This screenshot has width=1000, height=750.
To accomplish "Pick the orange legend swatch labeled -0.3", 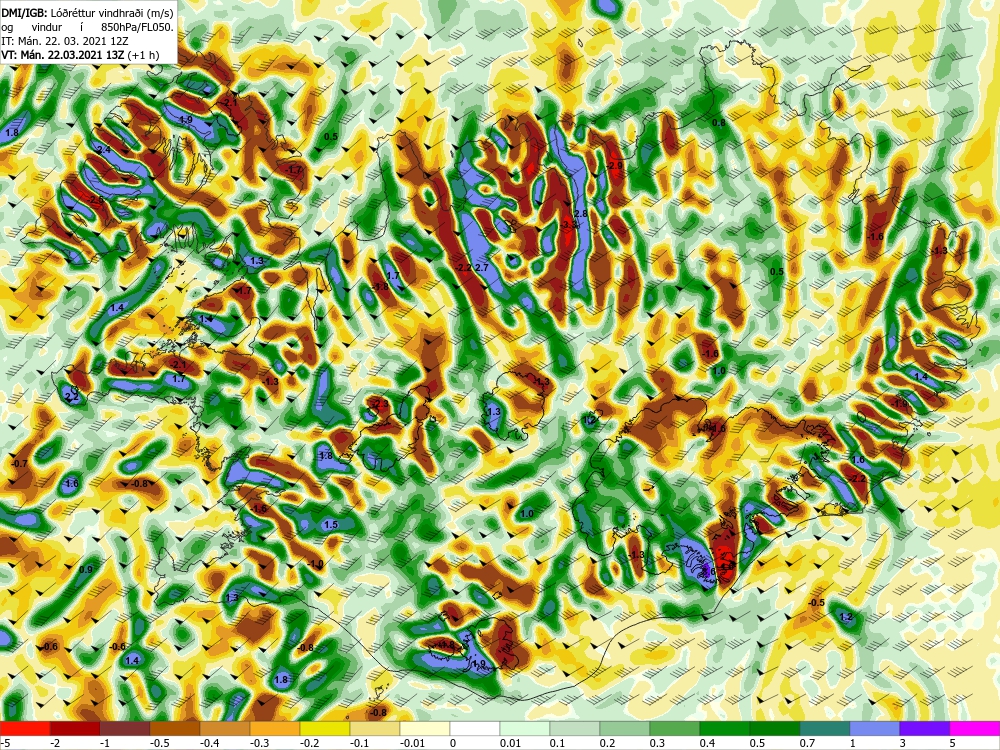I will point(274,728).
